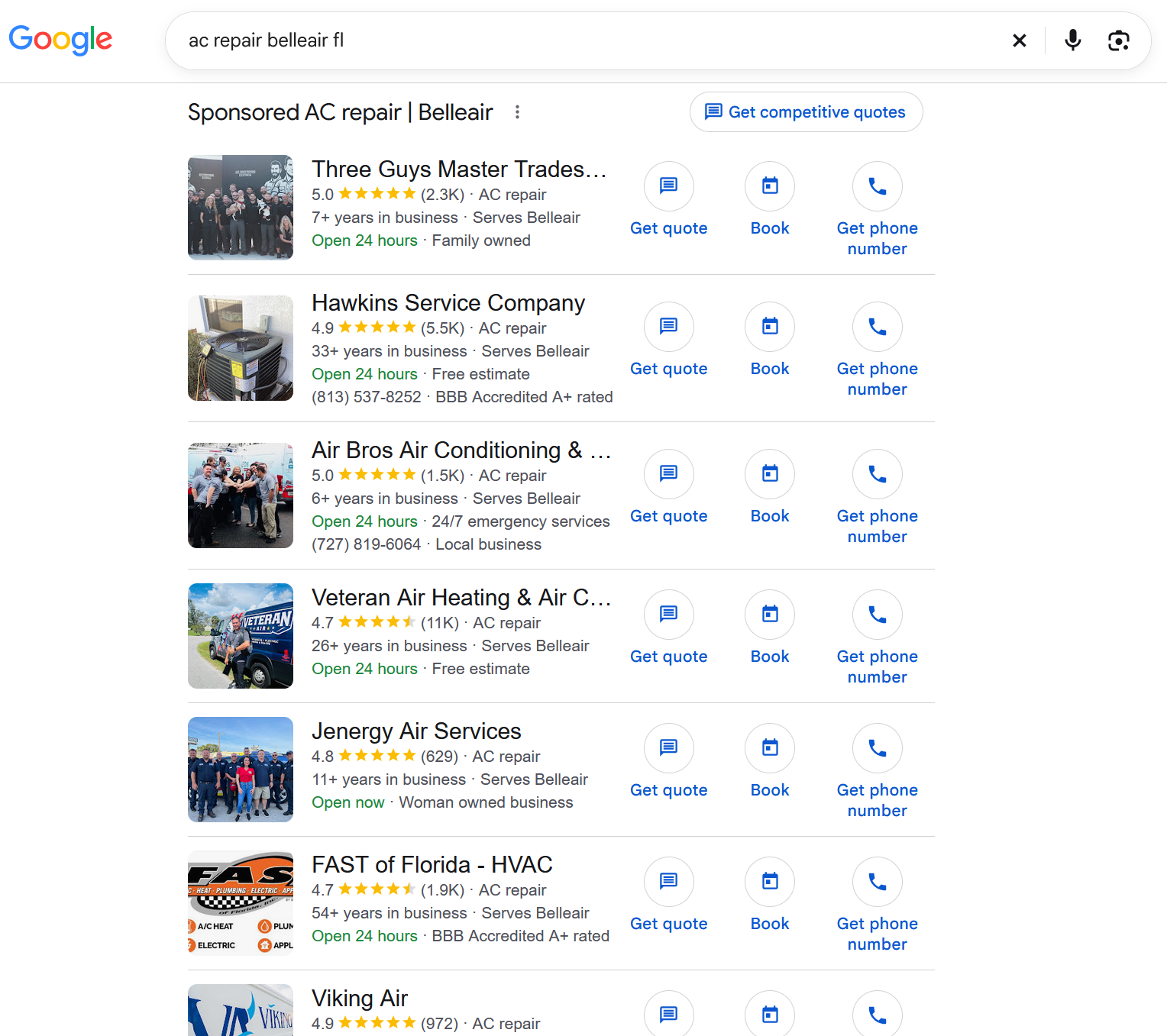
Task: Book calendar icon for Jenergy Air Services
Action: coord(770,747)
